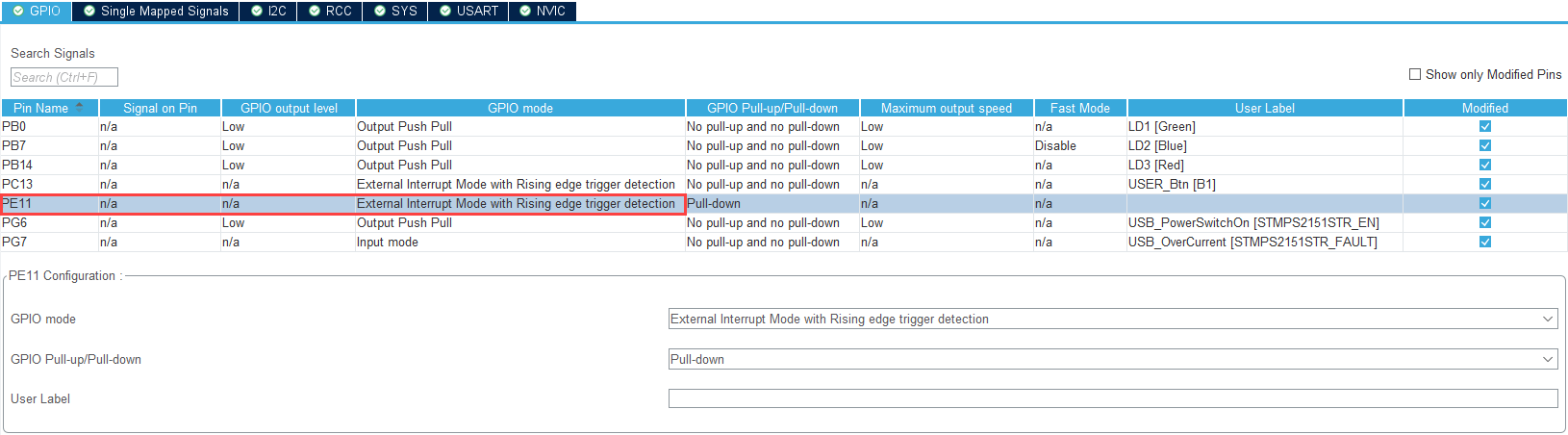Enable Show only Modified Pins checkbox

coord(1415,74)
